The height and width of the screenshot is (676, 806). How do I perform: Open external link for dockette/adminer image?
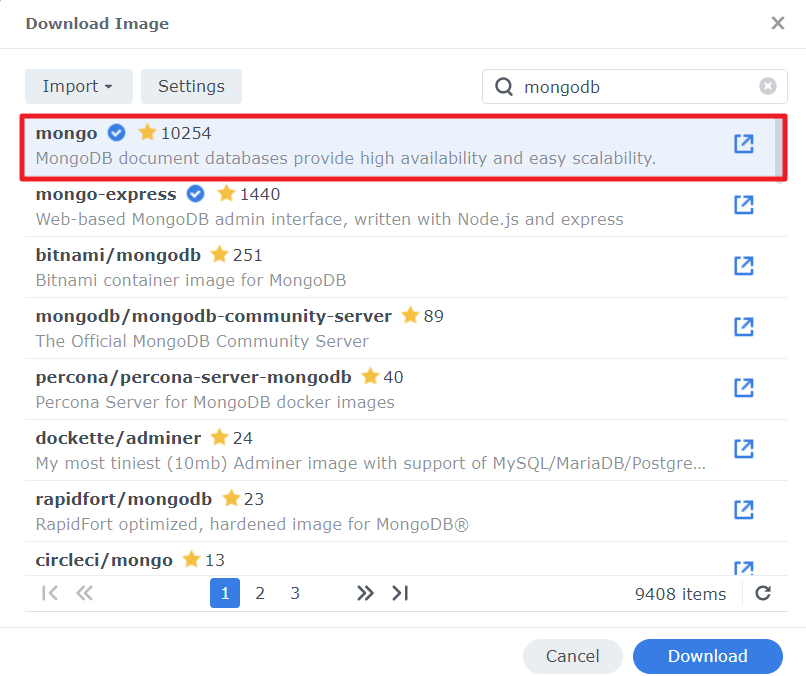[743, 449]
